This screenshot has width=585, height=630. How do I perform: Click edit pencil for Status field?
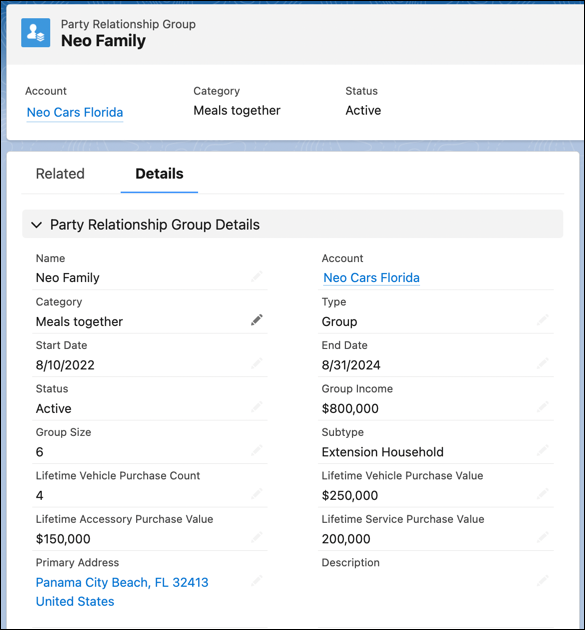point(257,407)
